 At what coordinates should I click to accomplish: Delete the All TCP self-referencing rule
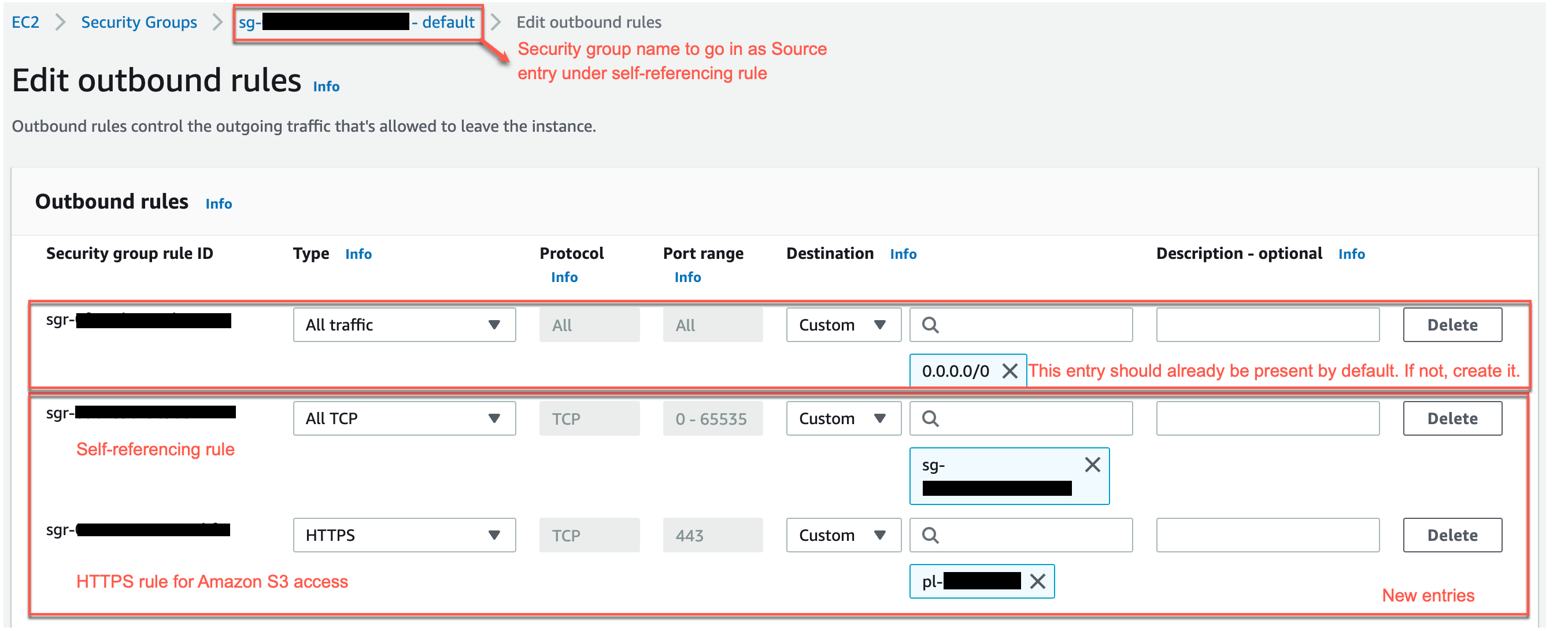click(x=1452, y=418)
